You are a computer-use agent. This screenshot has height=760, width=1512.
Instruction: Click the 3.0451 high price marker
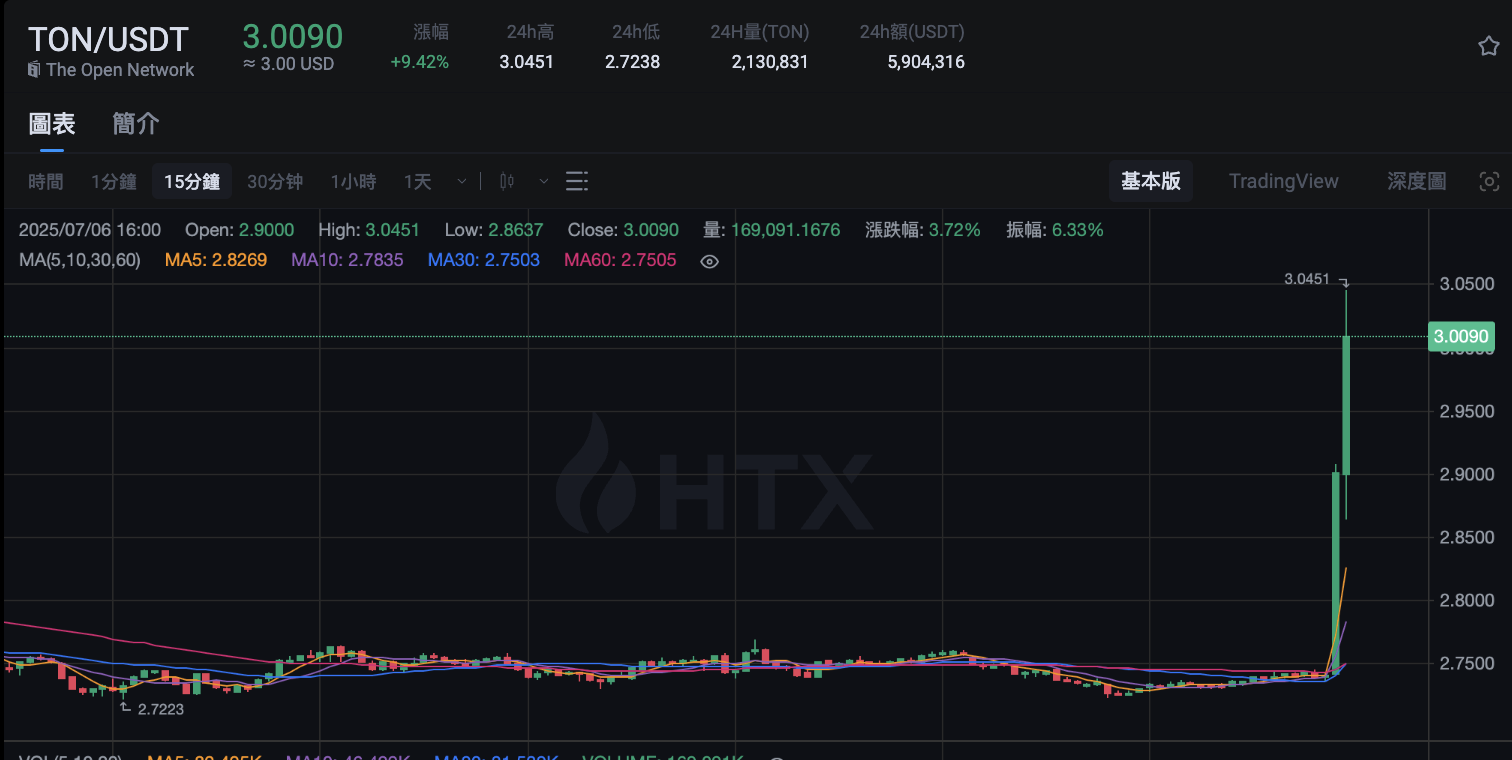pyautogui.click(x=1307, y=280)
